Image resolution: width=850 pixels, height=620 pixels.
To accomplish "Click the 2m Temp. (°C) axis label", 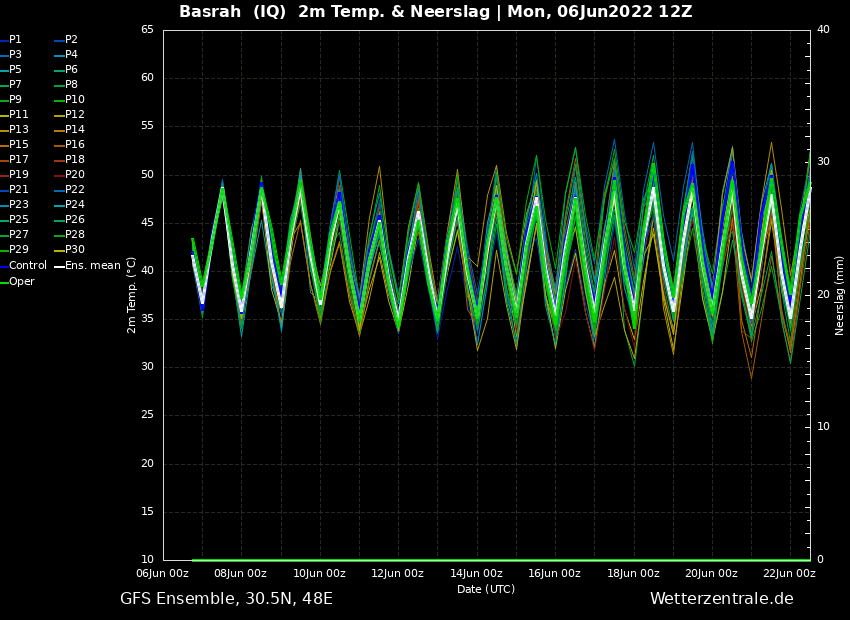I will point(132,294).
